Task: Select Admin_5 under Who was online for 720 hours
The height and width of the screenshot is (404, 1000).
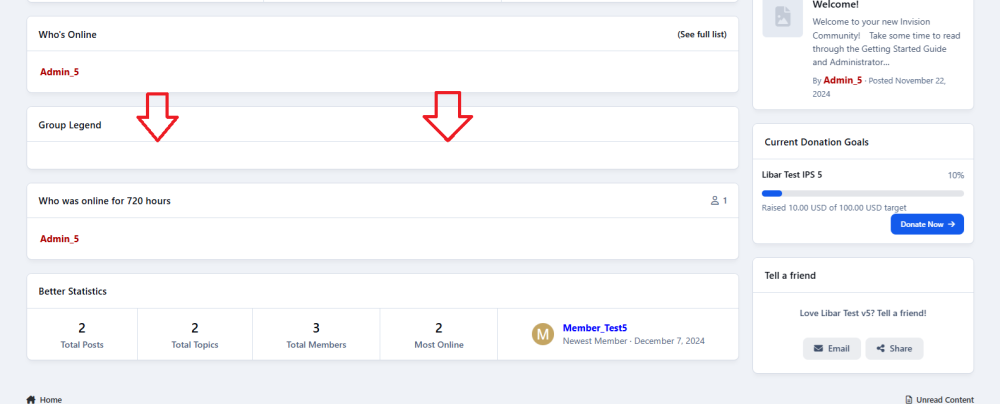Action: pos(59,239)
